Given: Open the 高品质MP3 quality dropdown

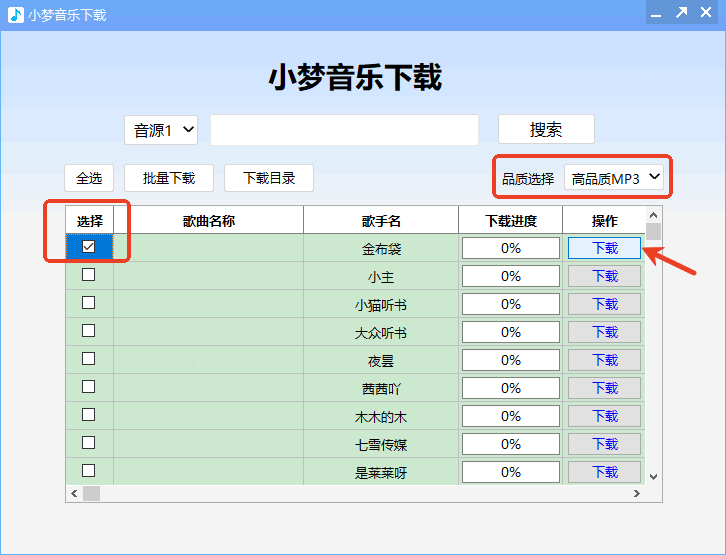Looking at the screenshot, I should [614, 178].
